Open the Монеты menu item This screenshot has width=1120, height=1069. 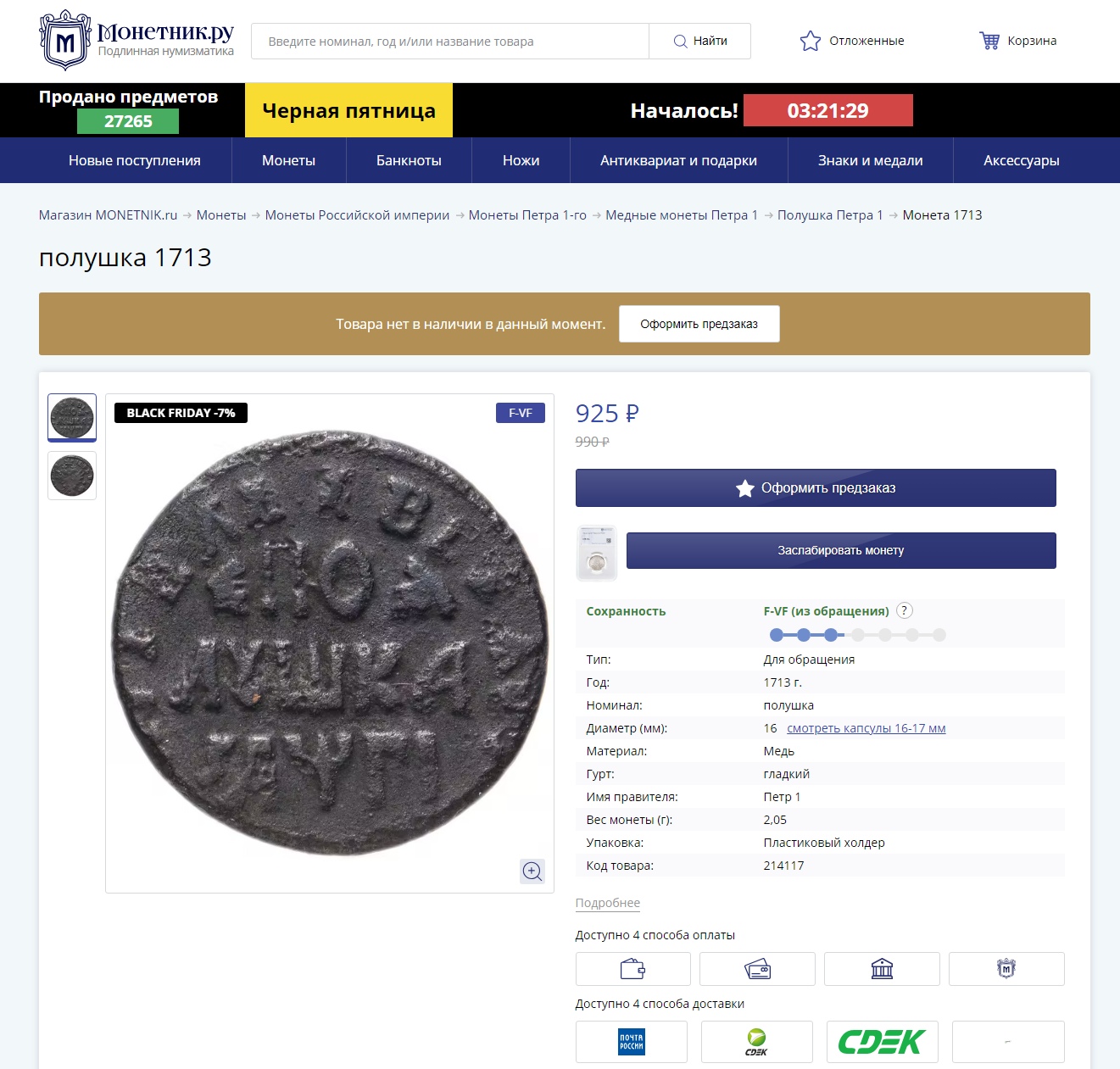point(288,160)
